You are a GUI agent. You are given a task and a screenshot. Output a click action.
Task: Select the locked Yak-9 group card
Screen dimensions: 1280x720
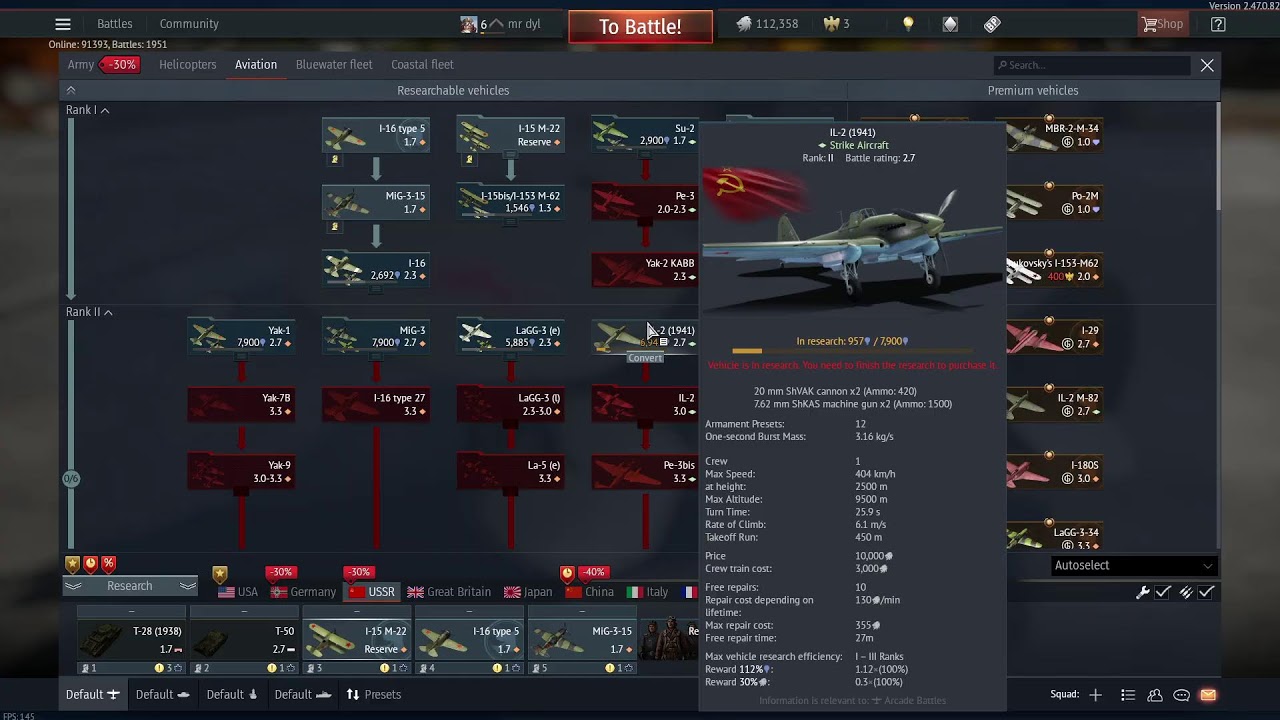[x=241, y=471]
